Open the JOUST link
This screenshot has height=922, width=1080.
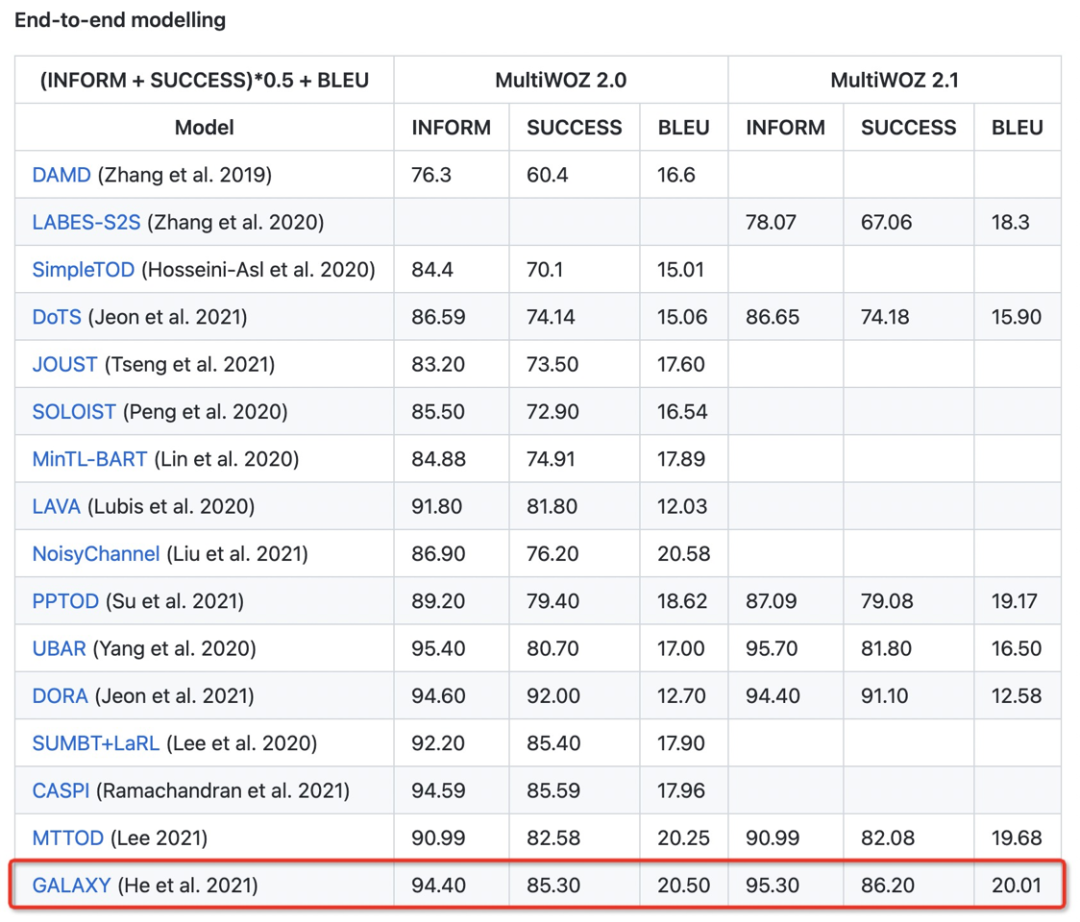click(x=65, y=364)
